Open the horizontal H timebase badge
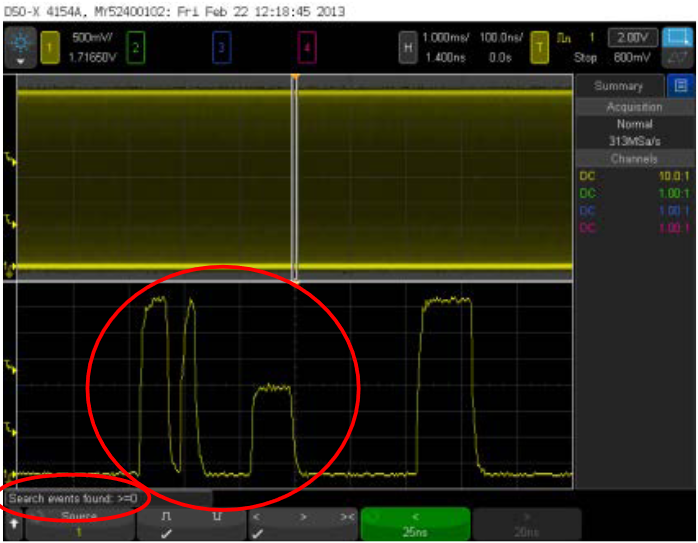 (x=407, y=46)
